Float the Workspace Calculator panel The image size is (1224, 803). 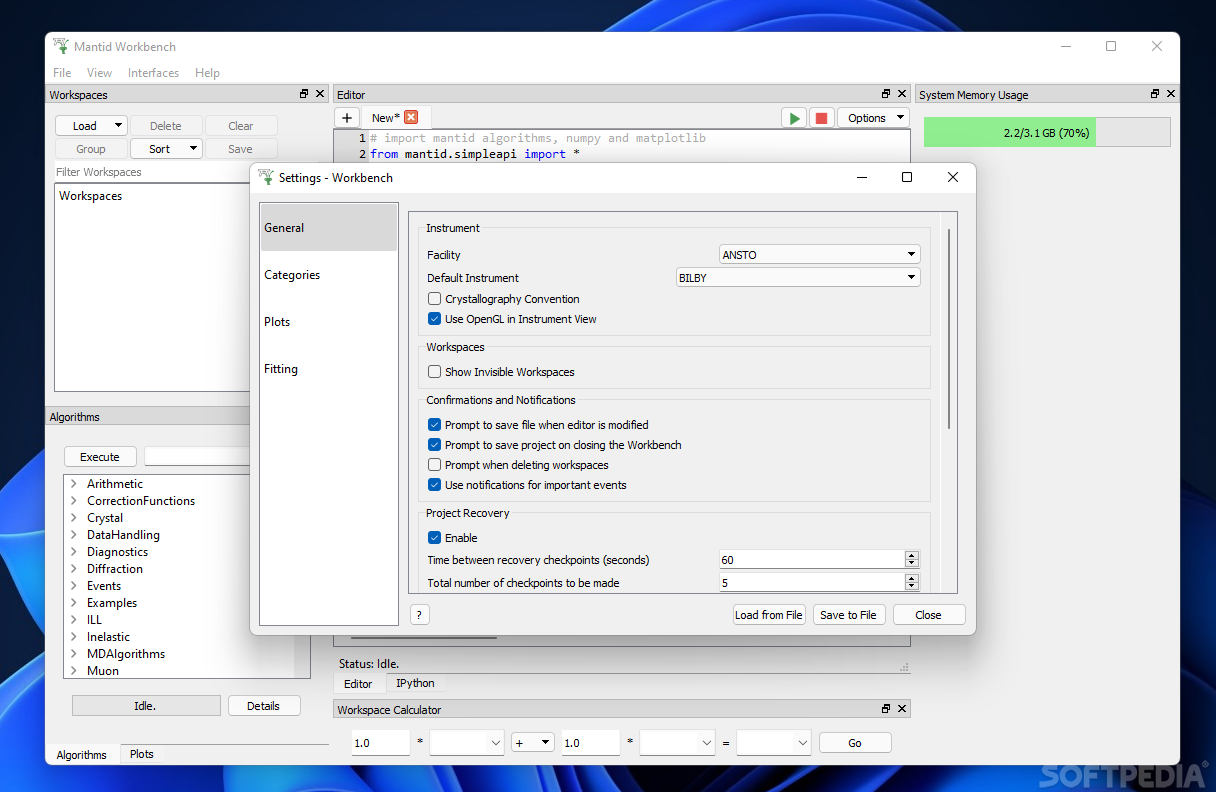pyautogui.click(x=886, y=709)
